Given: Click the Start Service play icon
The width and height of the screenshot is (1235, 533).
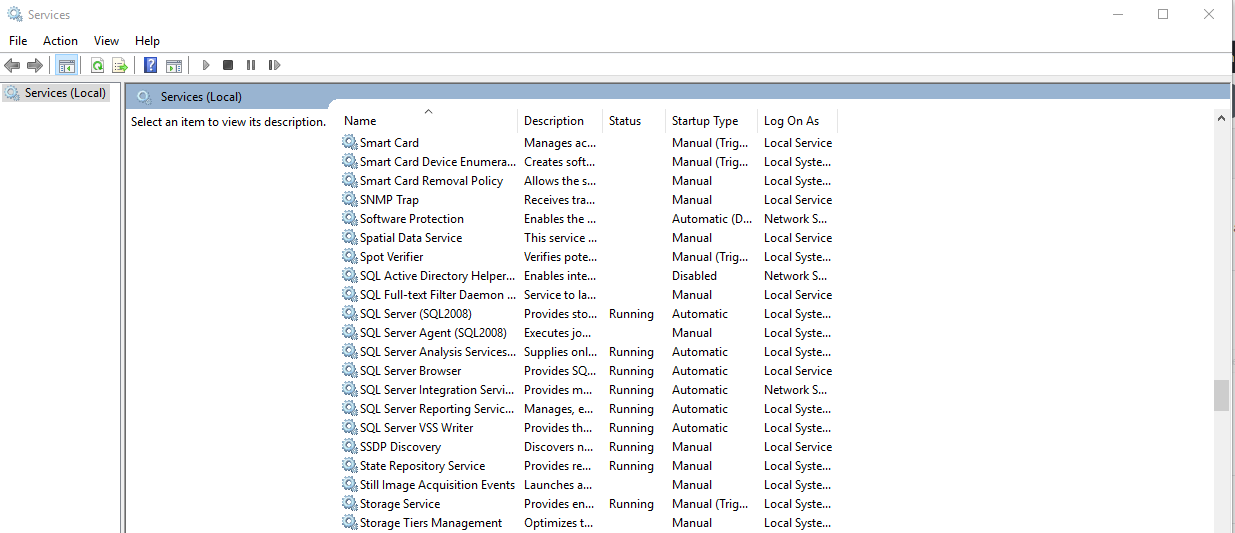Looking at the screenshot, I should (x=205, y=65).
